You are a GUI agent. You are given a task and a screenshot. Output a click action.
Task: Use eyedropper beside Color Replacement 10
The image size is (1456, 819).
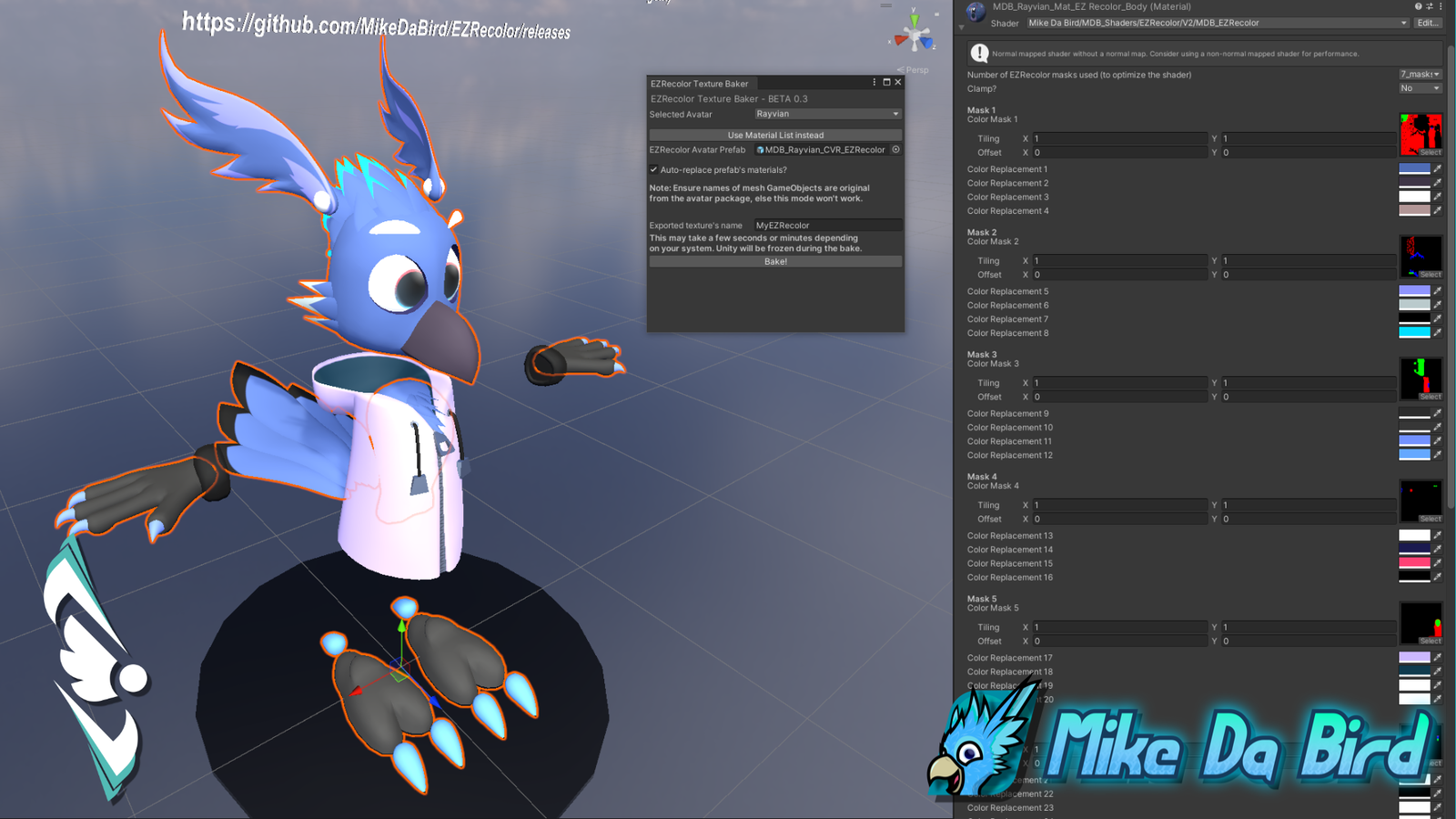tap(1438, 427)
